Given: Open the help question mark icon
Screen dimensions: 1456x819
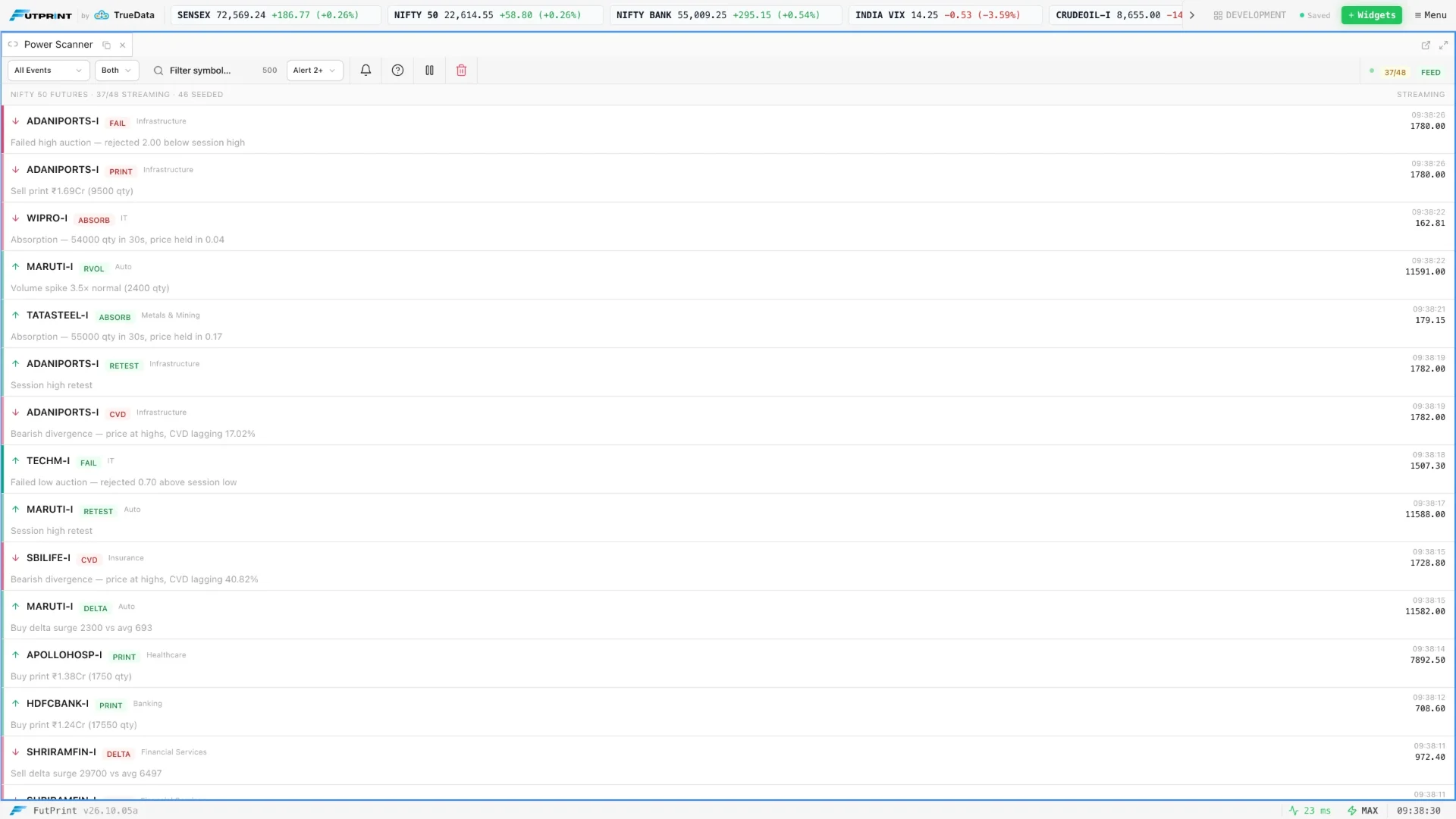Looking at the screenshot, I should pyautogui.click(x=397, y=71).
